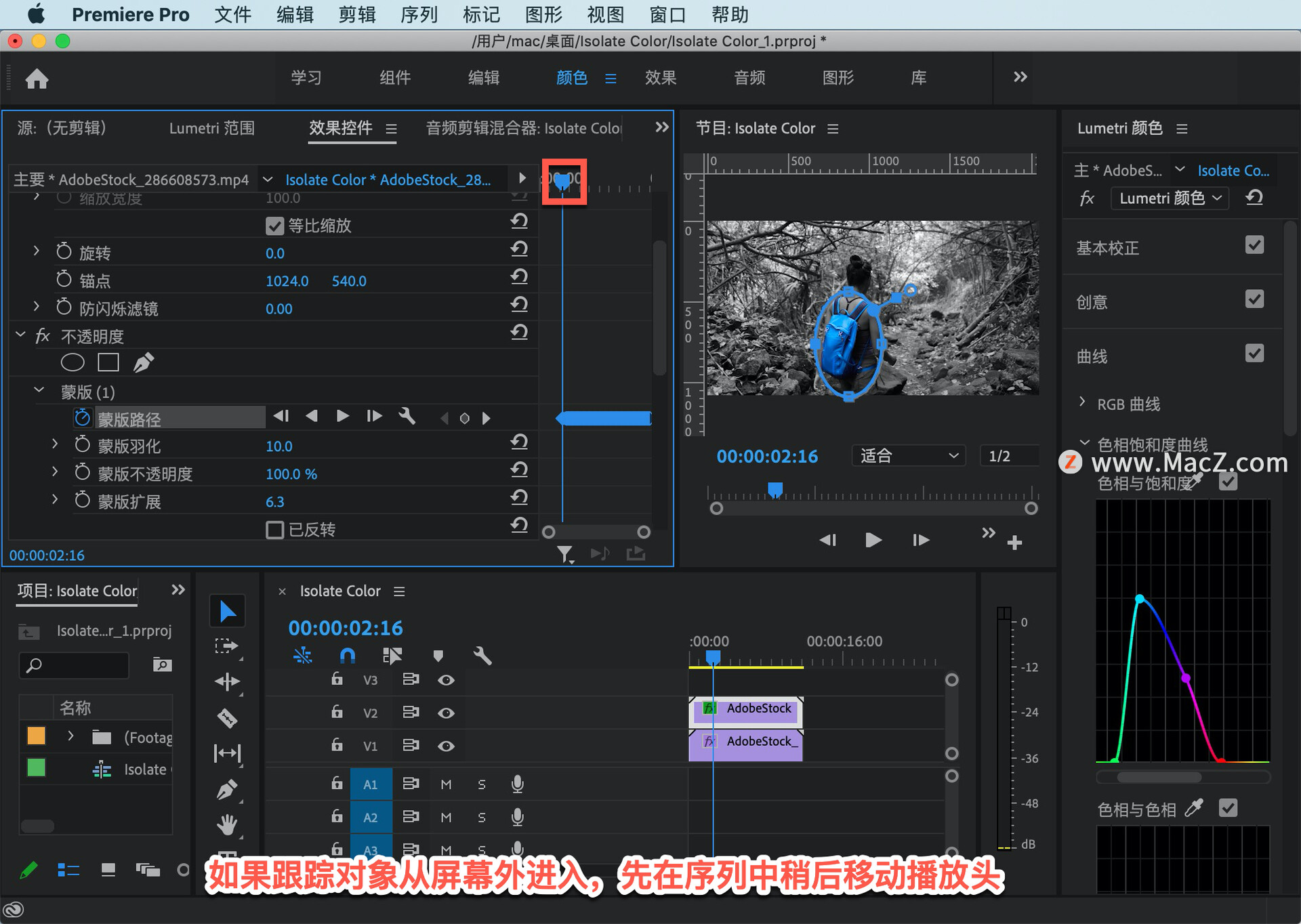Open the Lumetri 颜色 effect dropdown
Image resolution: width=1301 pixels, height=924 pixels.
click(x=1170, y=198)
